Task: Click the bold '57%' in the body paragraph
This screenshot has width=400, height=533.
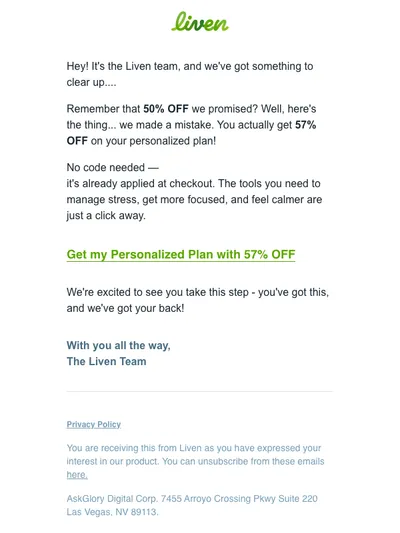Action: 306,125
